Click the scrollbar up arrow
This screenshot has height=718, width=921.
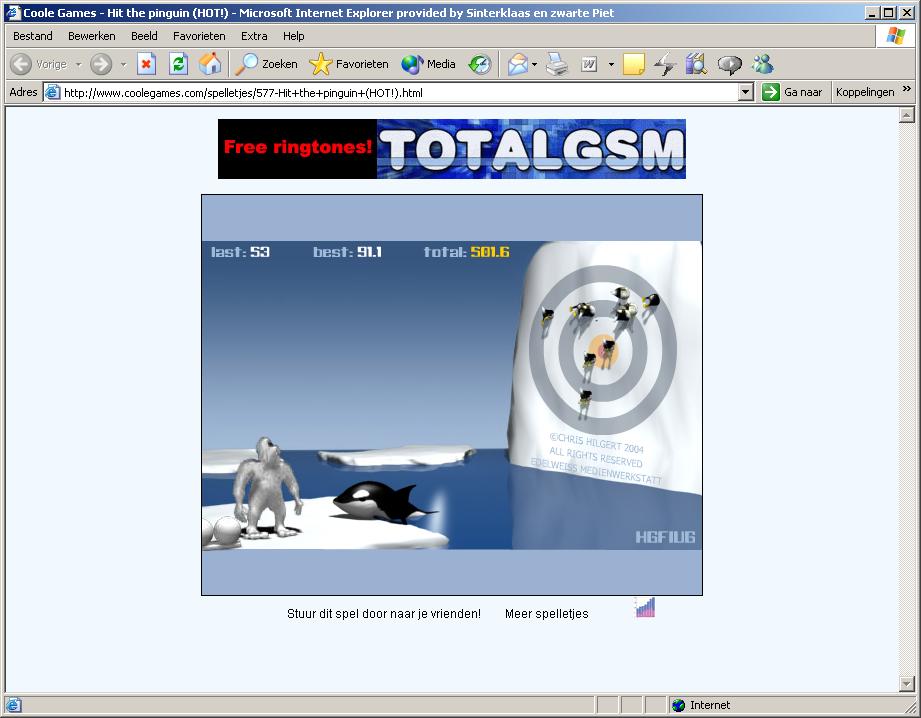point(906,115)
